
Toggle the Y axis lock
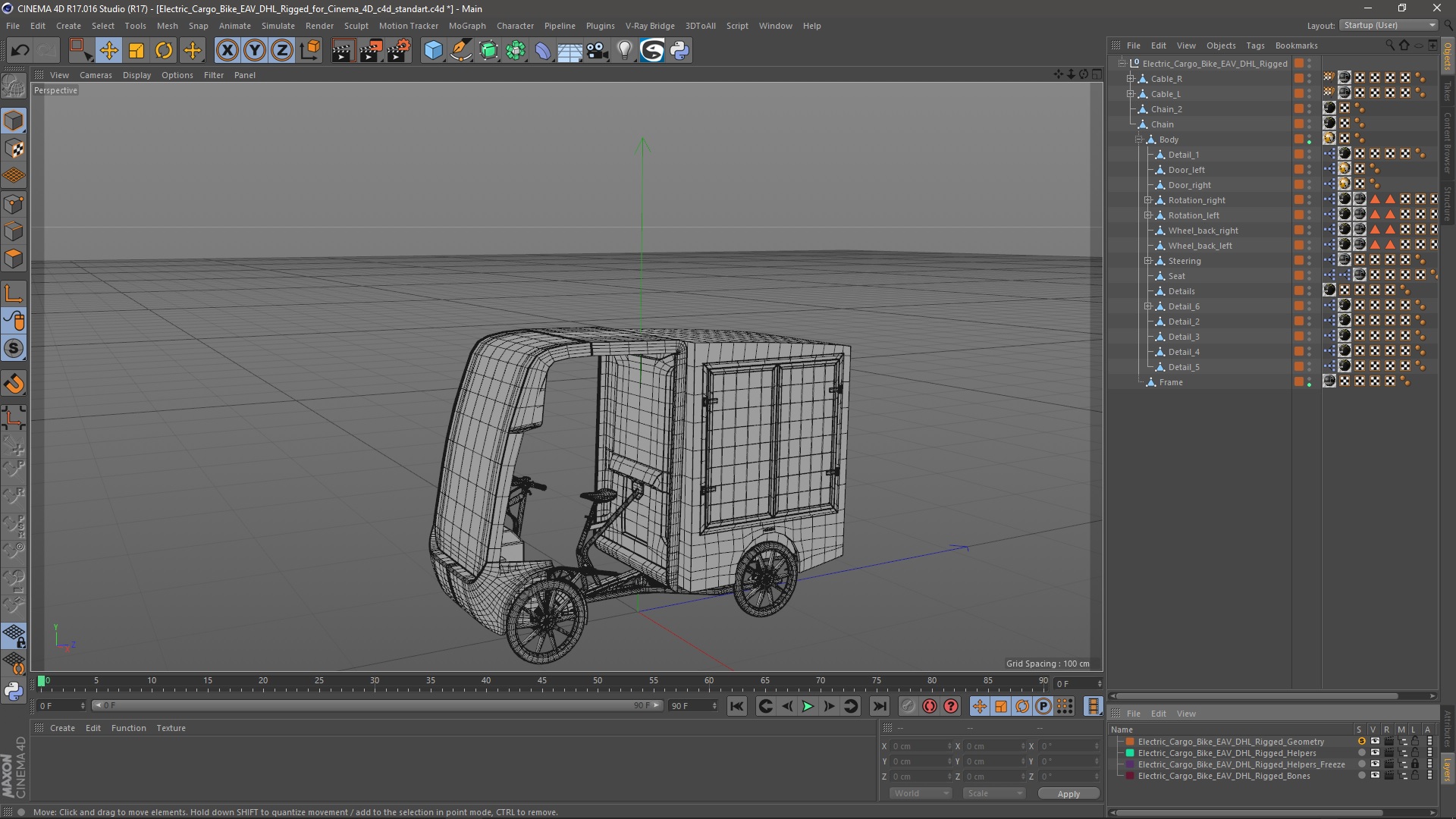(x=255, y=51)
